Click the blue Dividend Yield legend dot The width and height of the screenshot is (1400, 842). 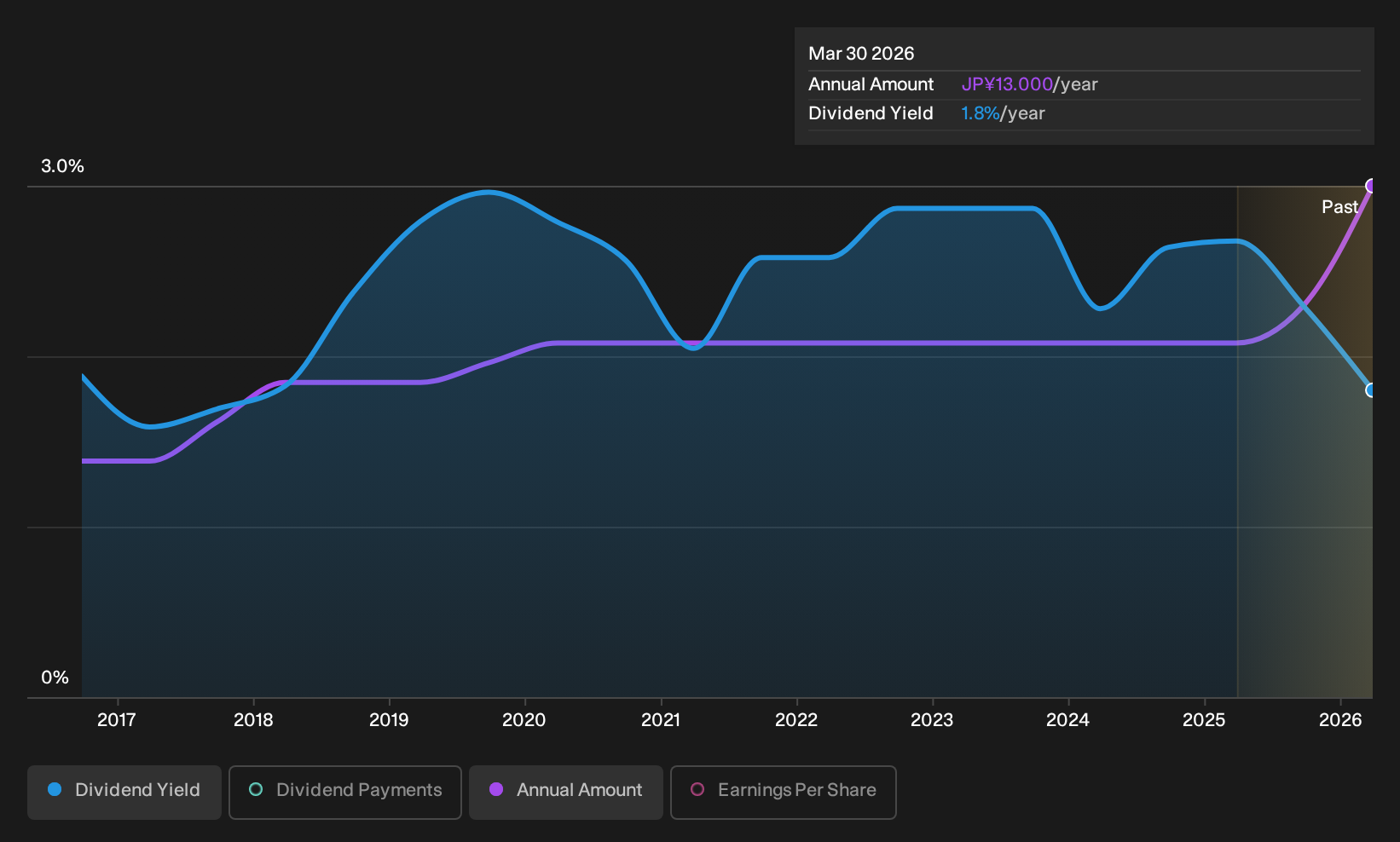(x=55, y=789)
